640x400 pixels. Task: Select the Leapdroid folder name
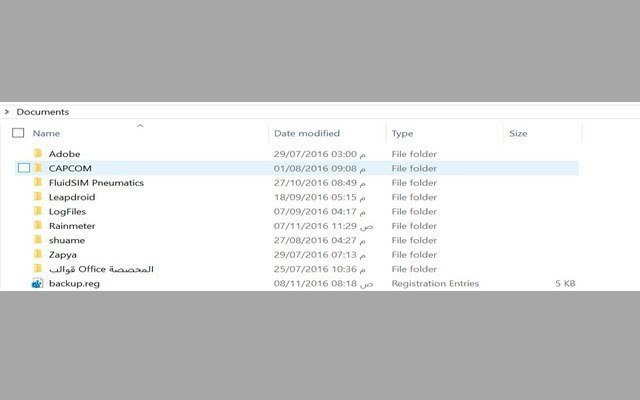pos(72,197)
